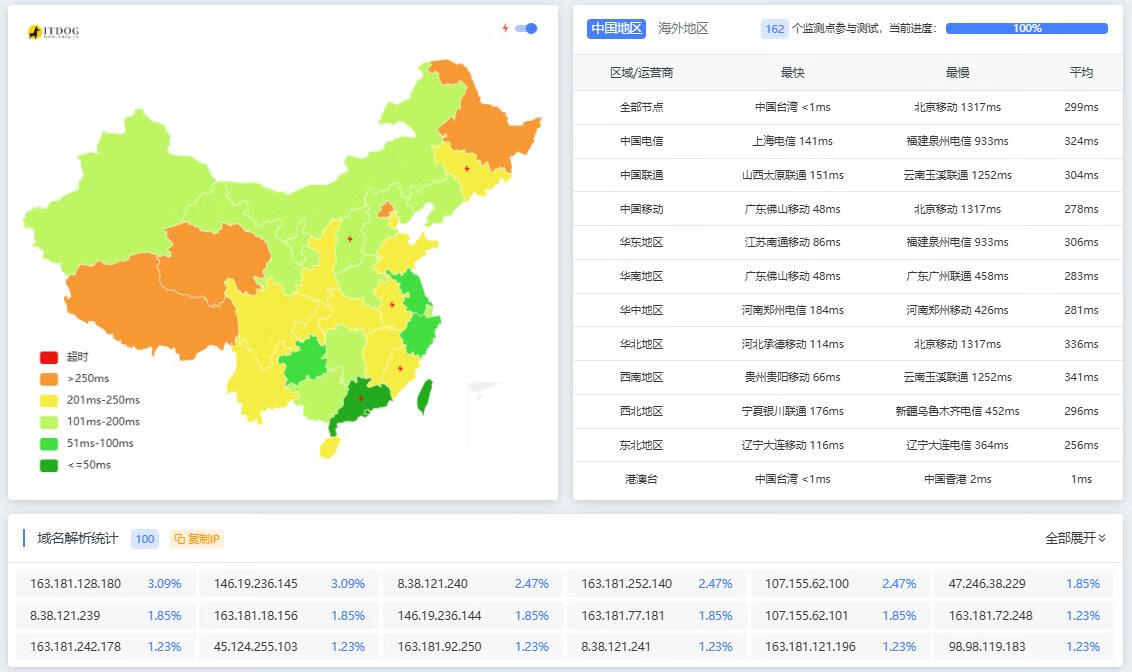Toggle the blue switch above the map

click(x=526, y=28)
